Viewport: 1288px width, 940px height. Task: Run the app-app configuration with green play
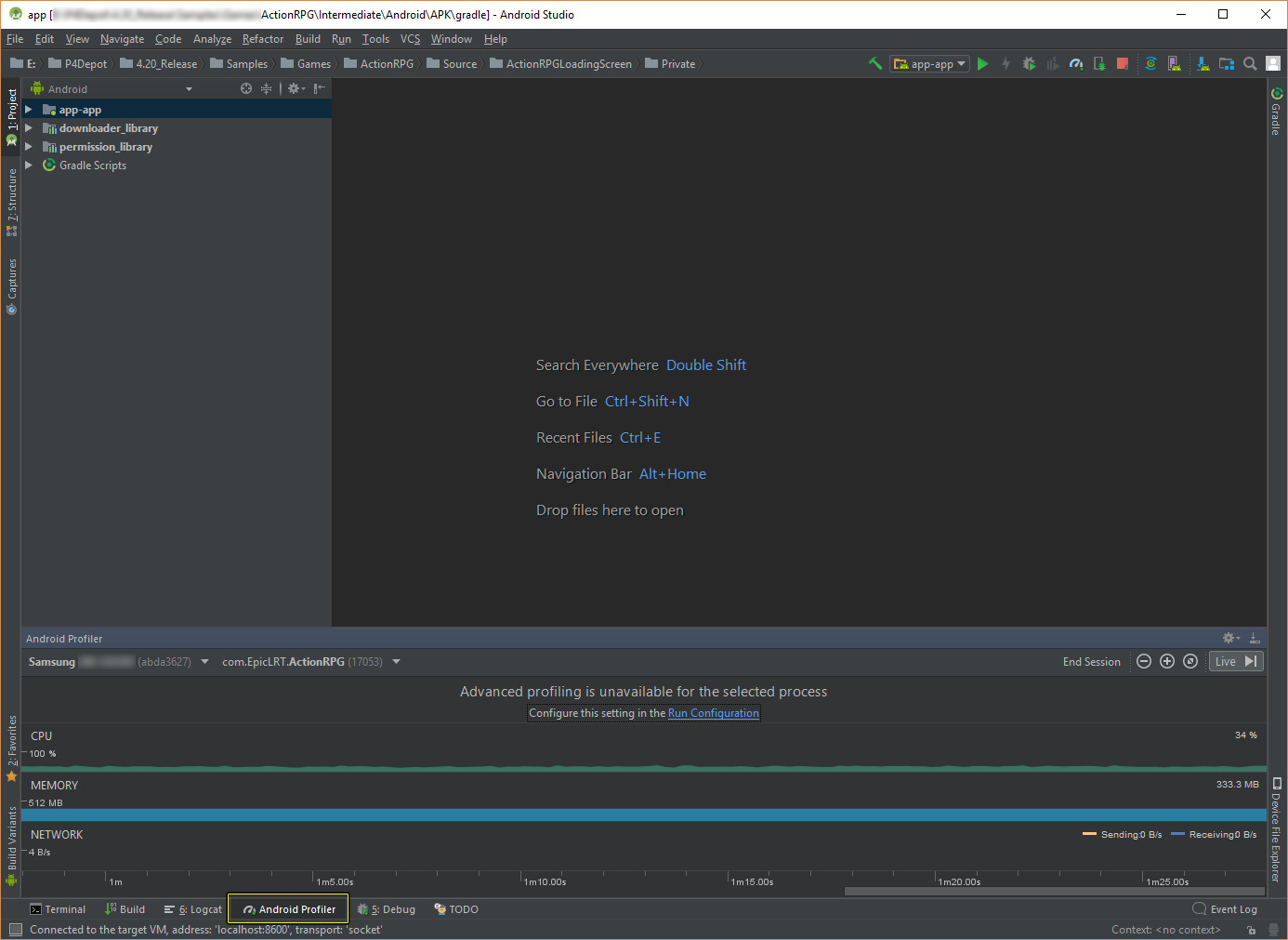(982, 63)
